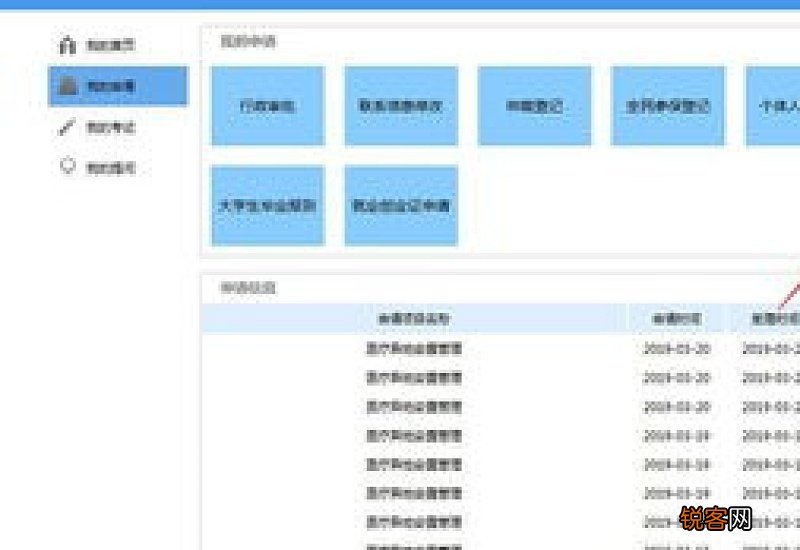Open the sidebar entry labeled beside lightbulb icon
Screen dimensions: 800x550
(111, 168)
